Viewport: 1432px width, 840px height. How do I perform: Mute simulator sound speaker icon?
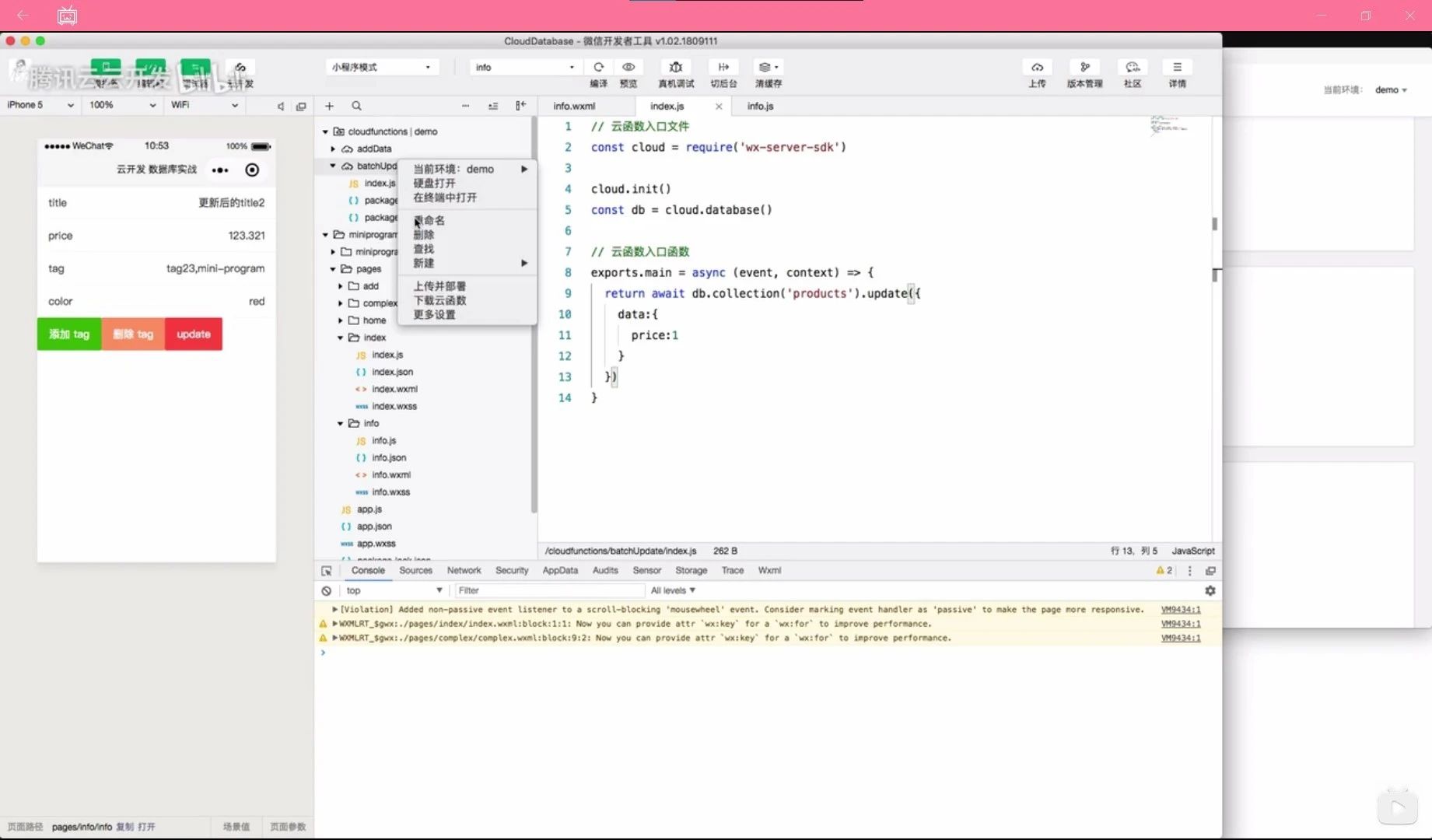click(281, 106)
